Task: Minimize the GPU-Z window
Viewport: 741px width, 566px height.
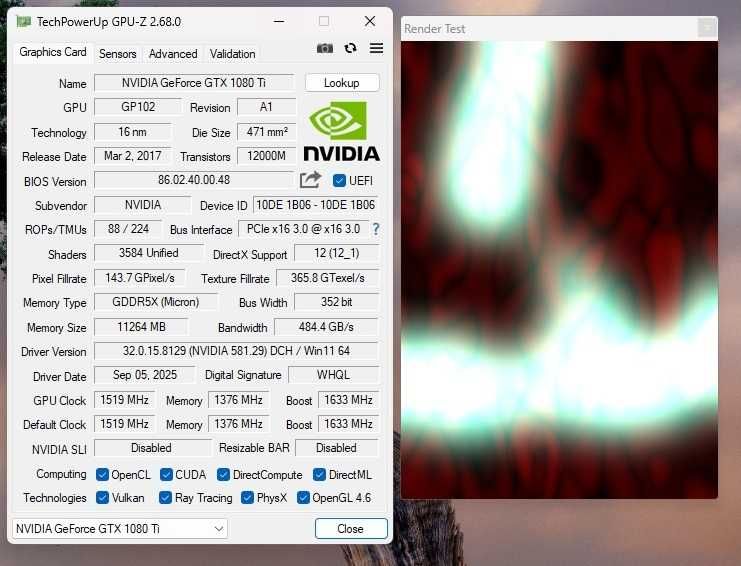Action: [x=279, y=22]
